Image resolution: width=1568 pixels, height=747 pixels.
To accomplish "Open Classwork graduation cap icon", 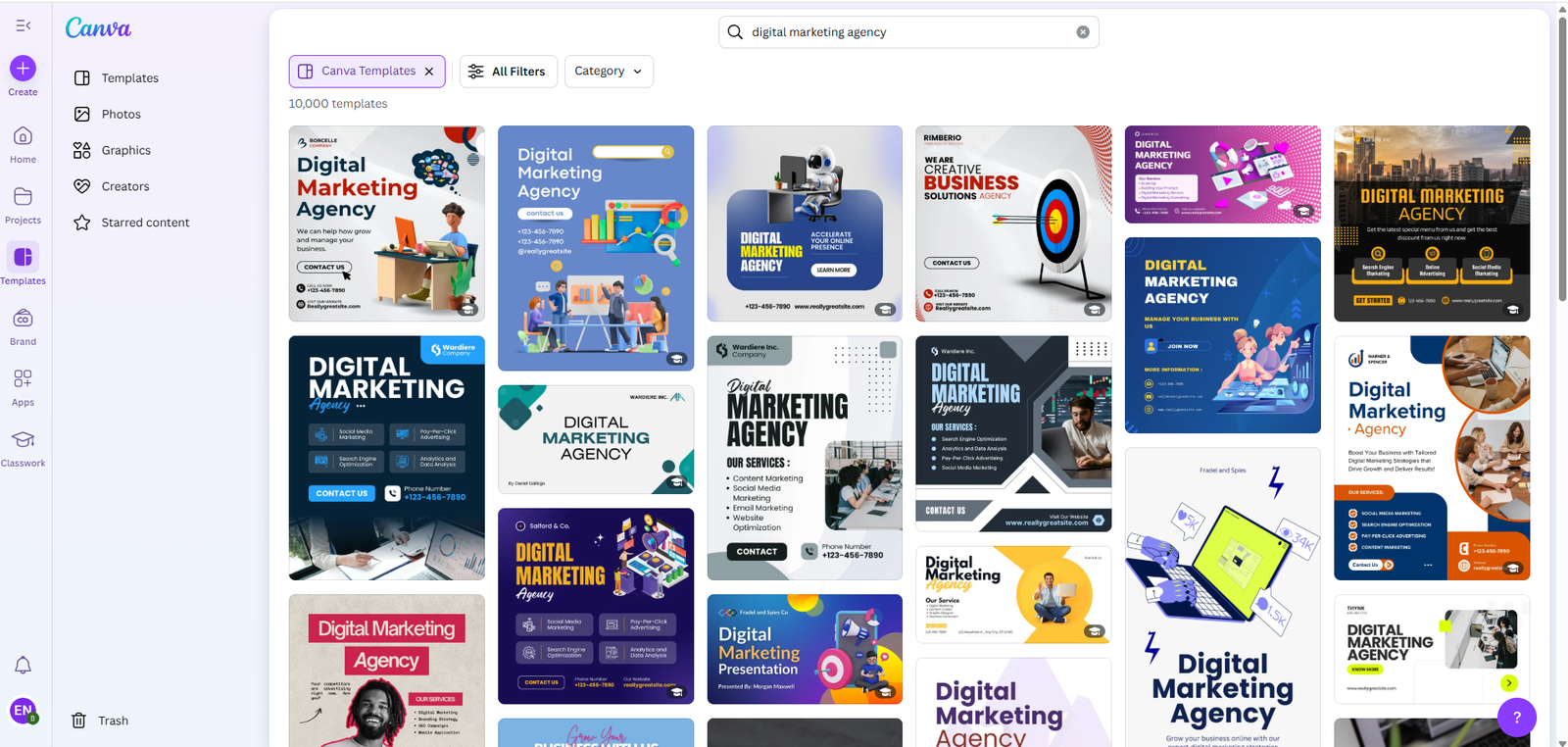I will 24,440.
